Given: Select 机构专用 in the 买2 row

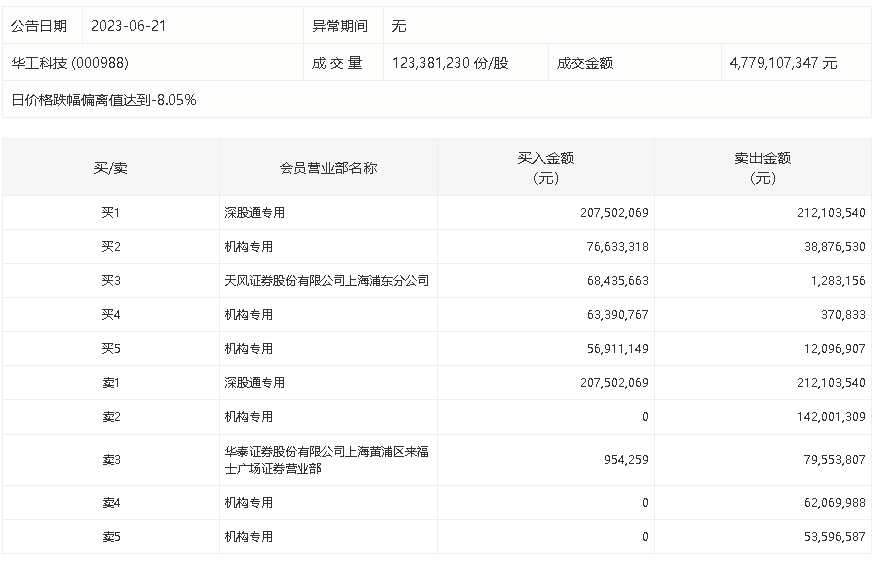Looking at the screenshot, I should pos(249,247).
